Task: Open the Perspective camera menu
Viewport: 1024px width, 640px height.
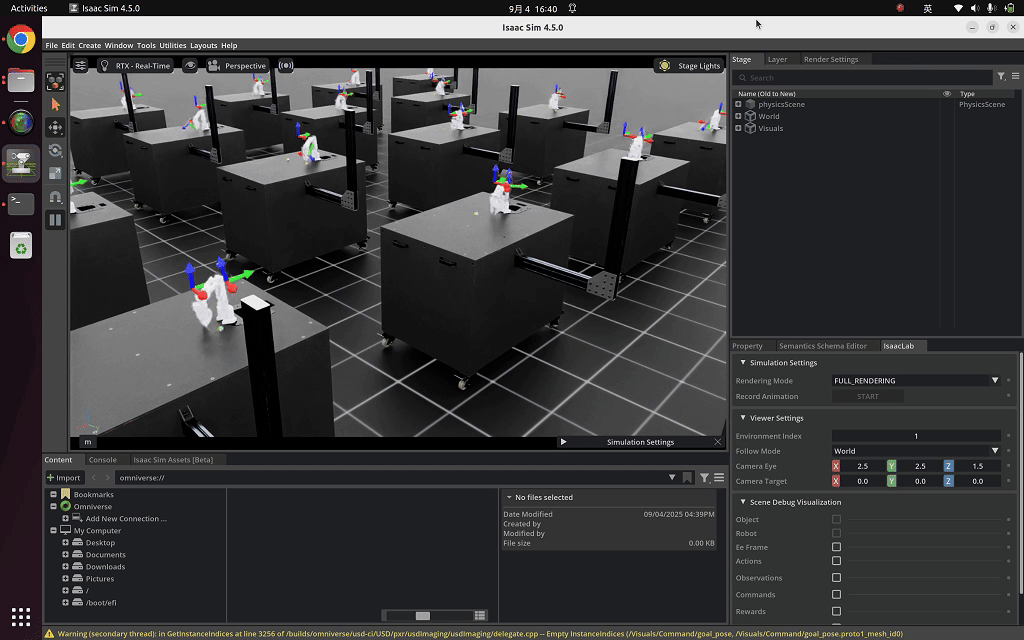Action: click(237, 65)
